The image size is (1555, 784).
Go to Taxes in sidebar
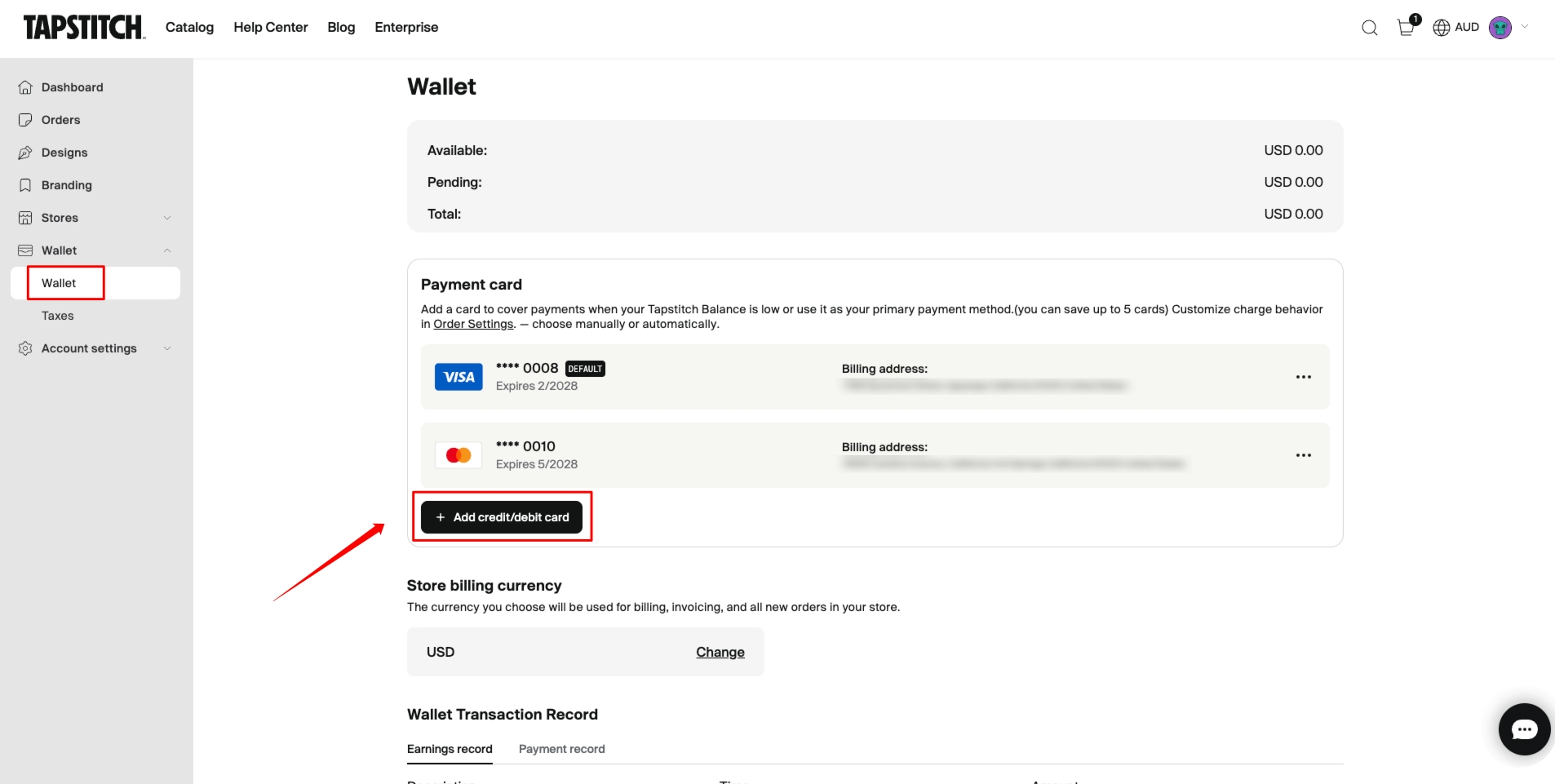(x=58, y=316)
